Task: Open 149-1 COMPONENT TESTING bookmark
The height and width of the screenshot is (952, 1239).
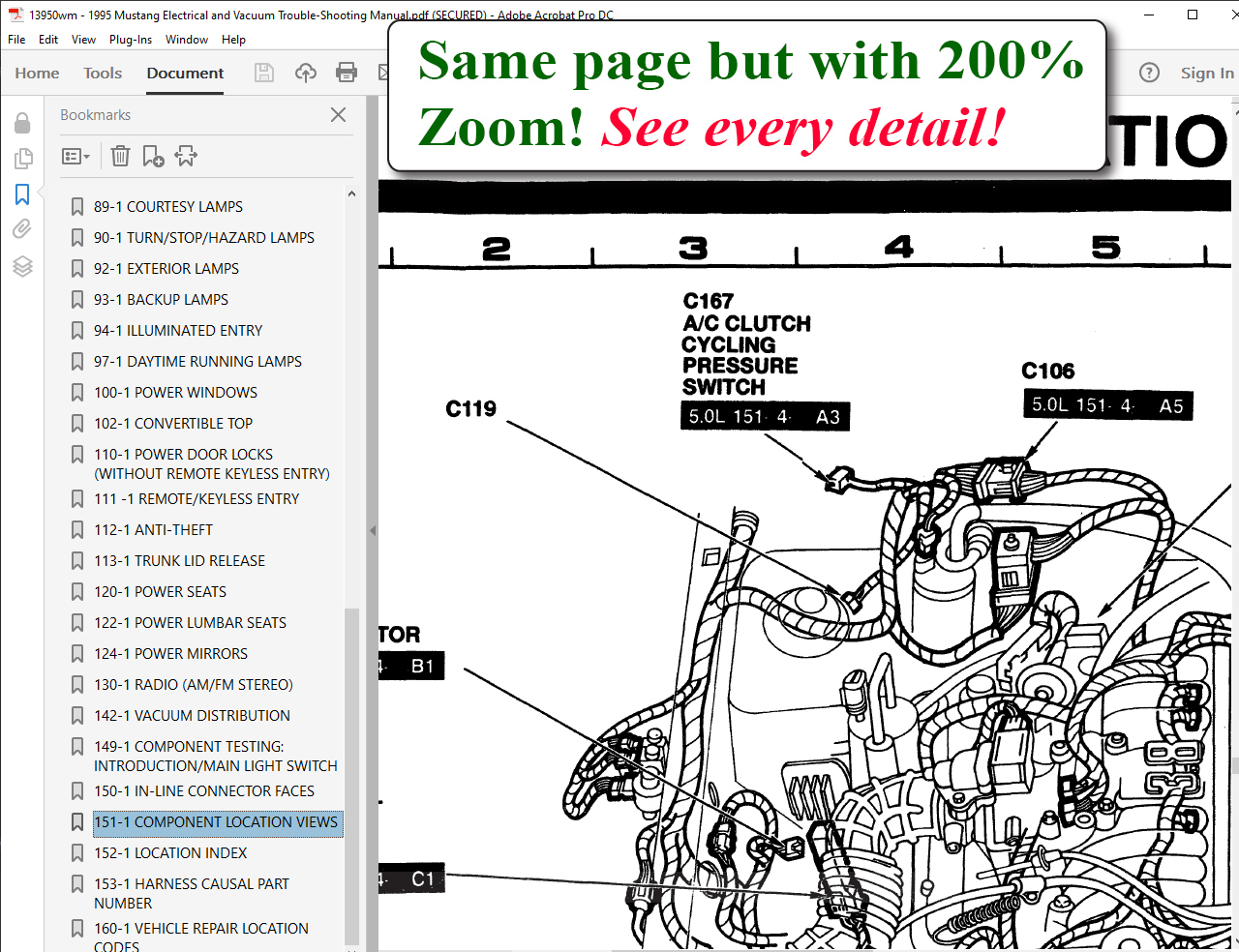Action: (x=216, y=757)
